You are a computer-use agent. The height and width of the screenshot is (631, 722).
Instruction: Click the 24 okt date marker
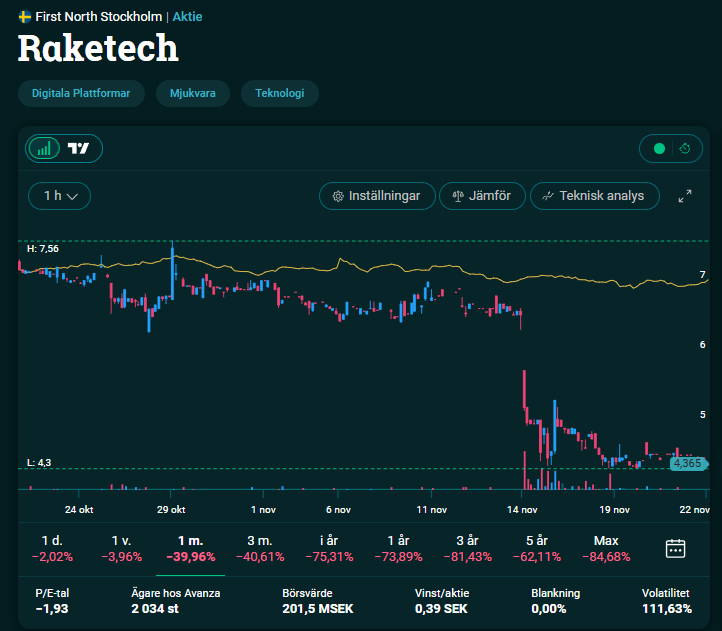tap(79, 510)
